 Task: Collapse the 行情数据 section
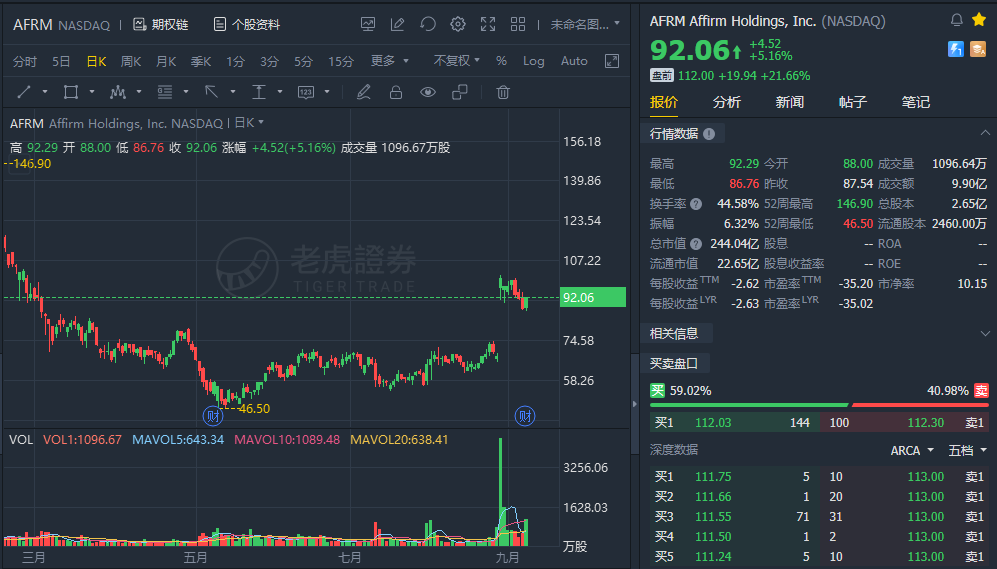(985, 133)
